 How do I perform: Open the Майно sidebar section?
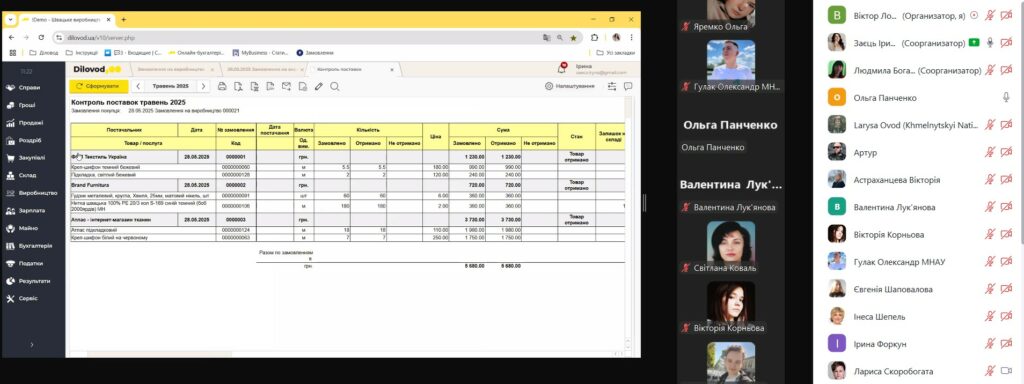(x=22, y=229)
